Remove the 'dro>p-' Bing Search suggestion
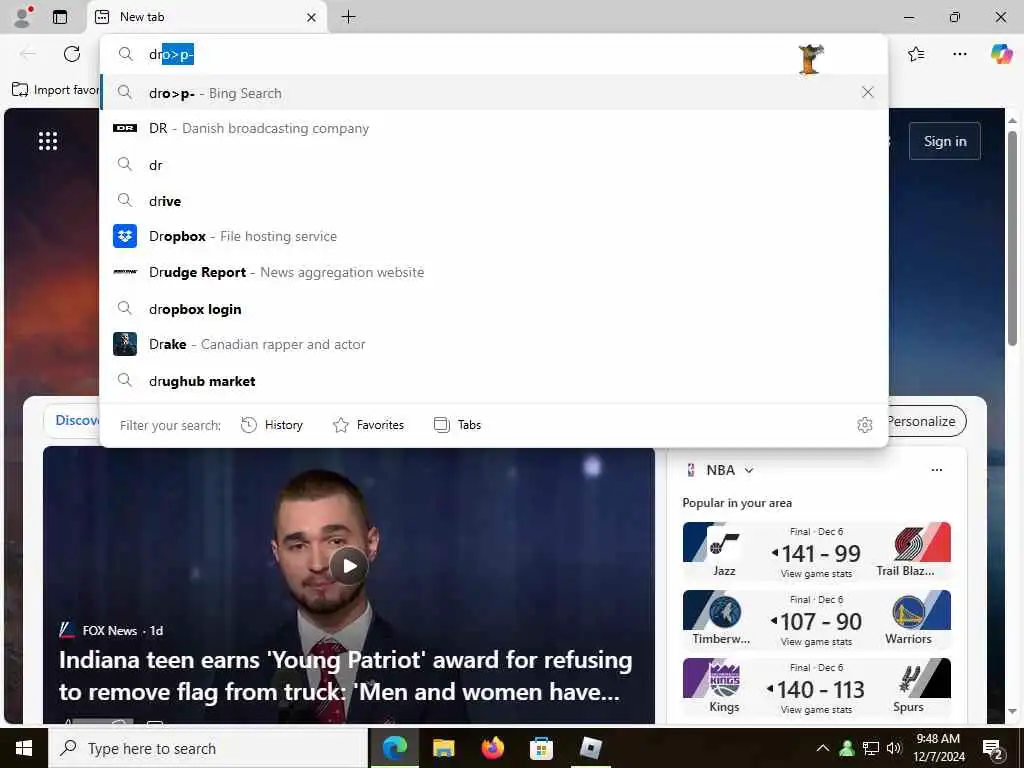The image size is (1024, 768). tap(867, 92)
